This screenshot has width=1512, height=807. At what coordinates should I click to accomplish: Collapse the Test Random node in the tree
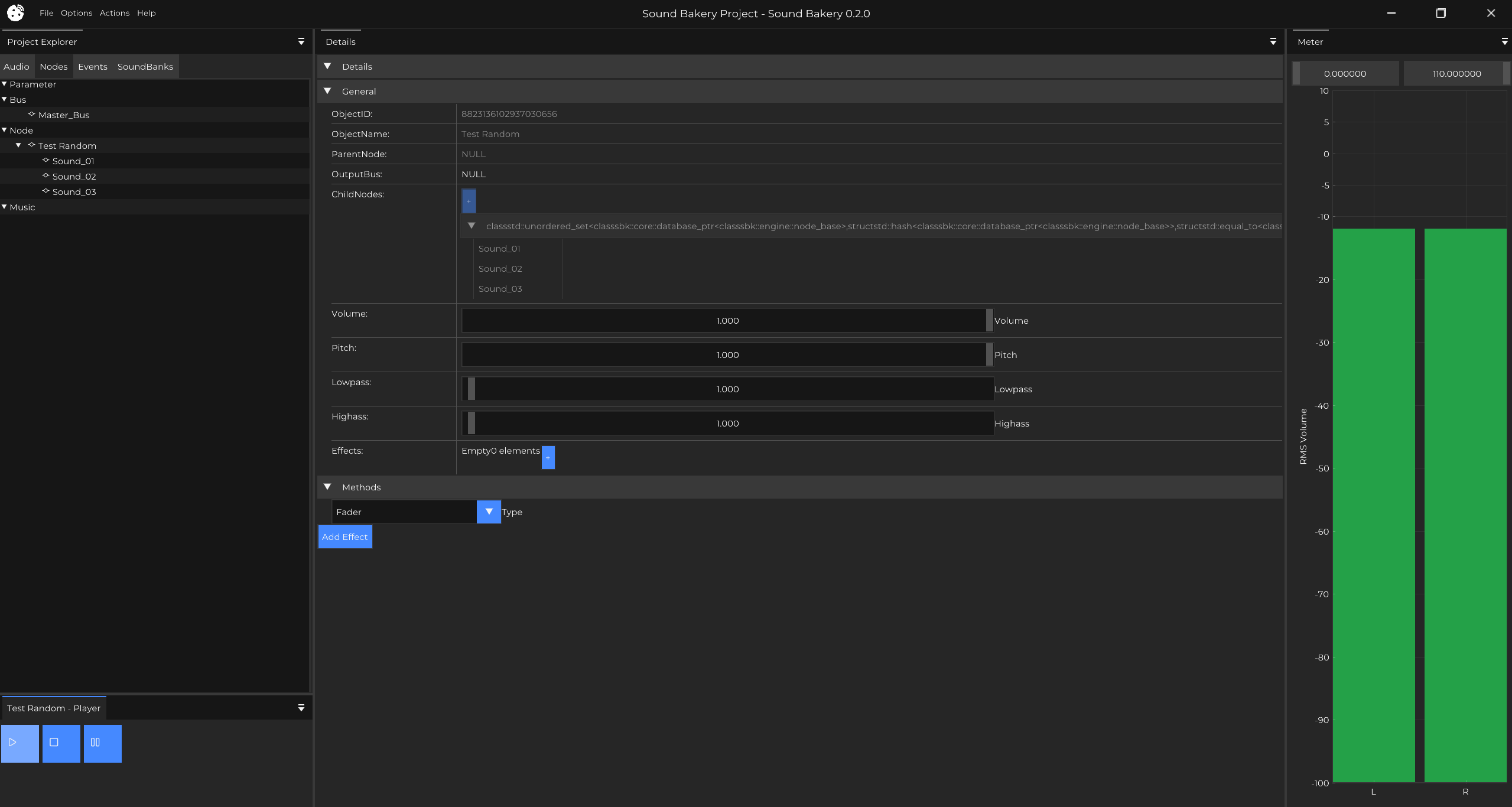point(18,145)
